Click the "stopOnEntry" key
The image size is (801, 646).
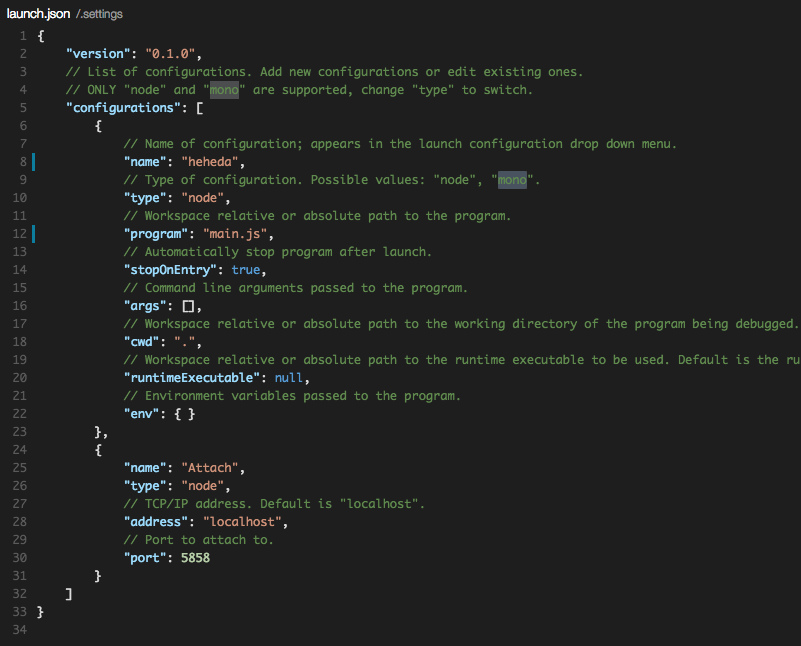[x=170, y=270]
